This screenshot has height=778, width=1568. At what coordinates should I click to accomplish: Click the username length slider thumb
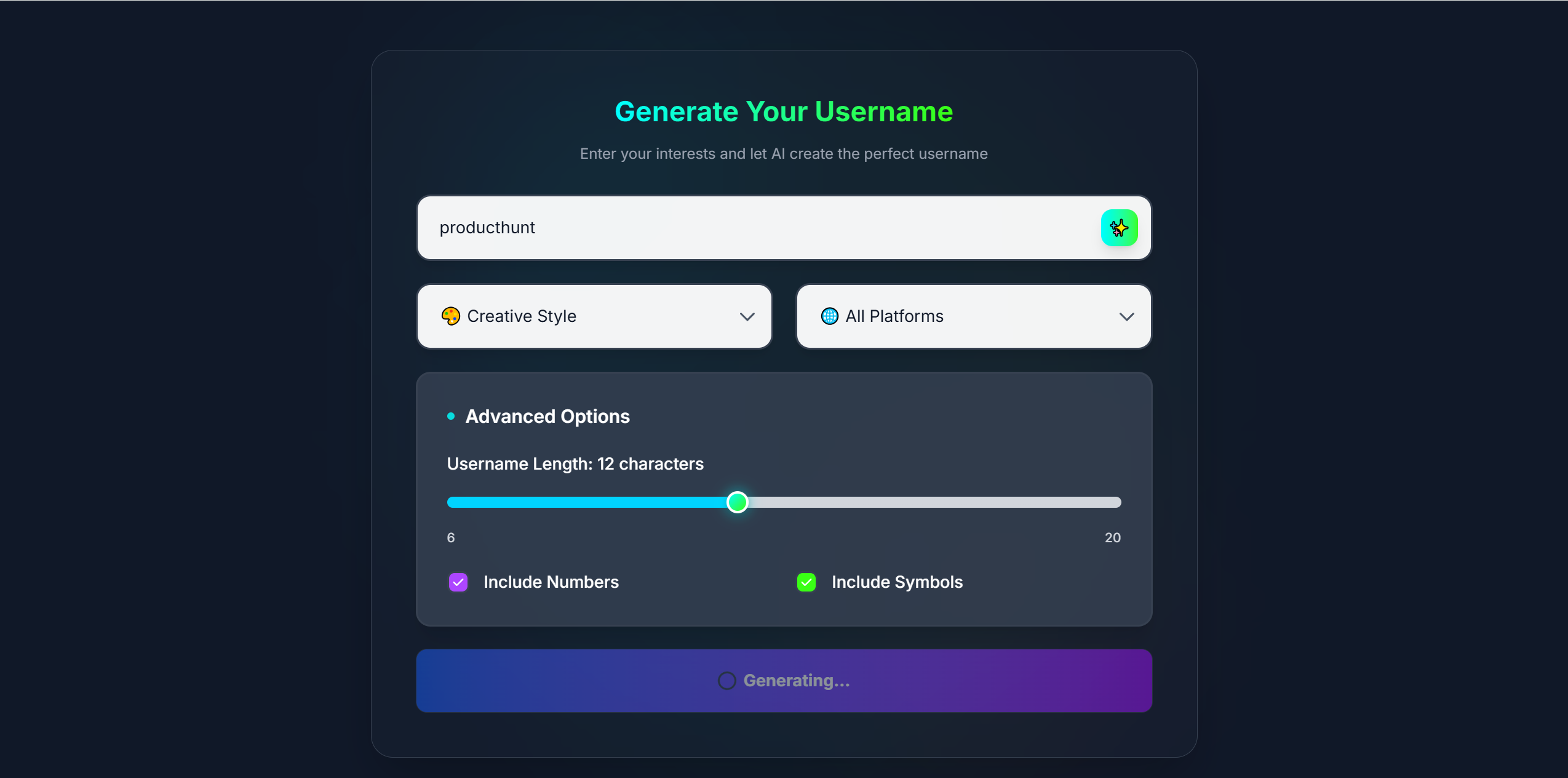pos(737,502)
